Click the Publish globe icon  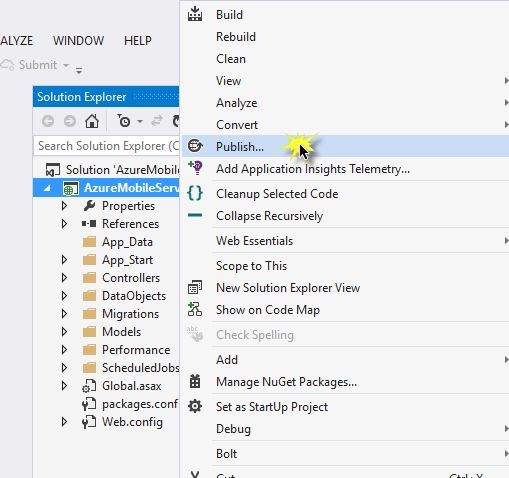(195, 146)
